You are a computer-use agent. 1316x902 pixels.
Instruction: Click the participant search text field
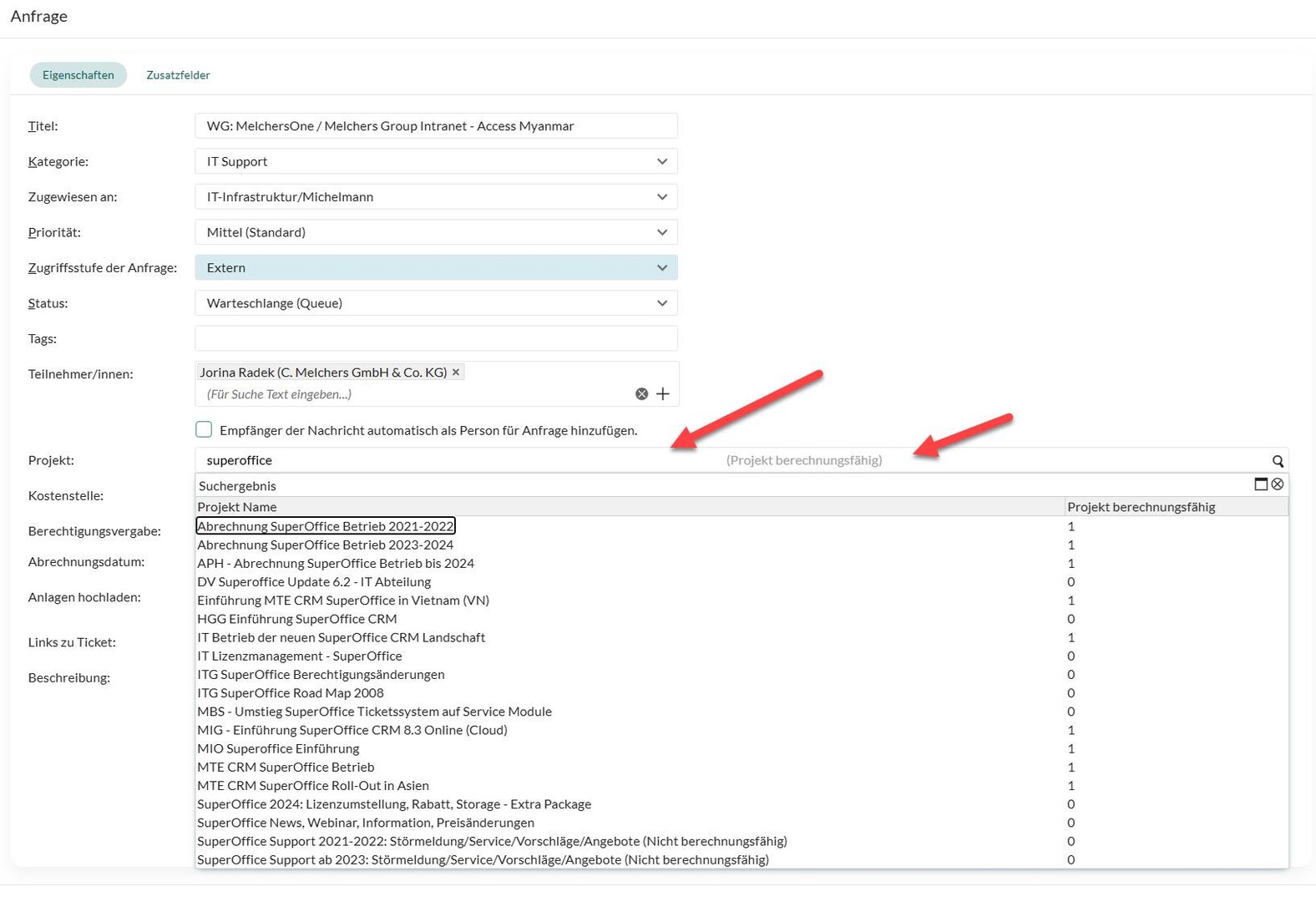(x=415, y=394)
